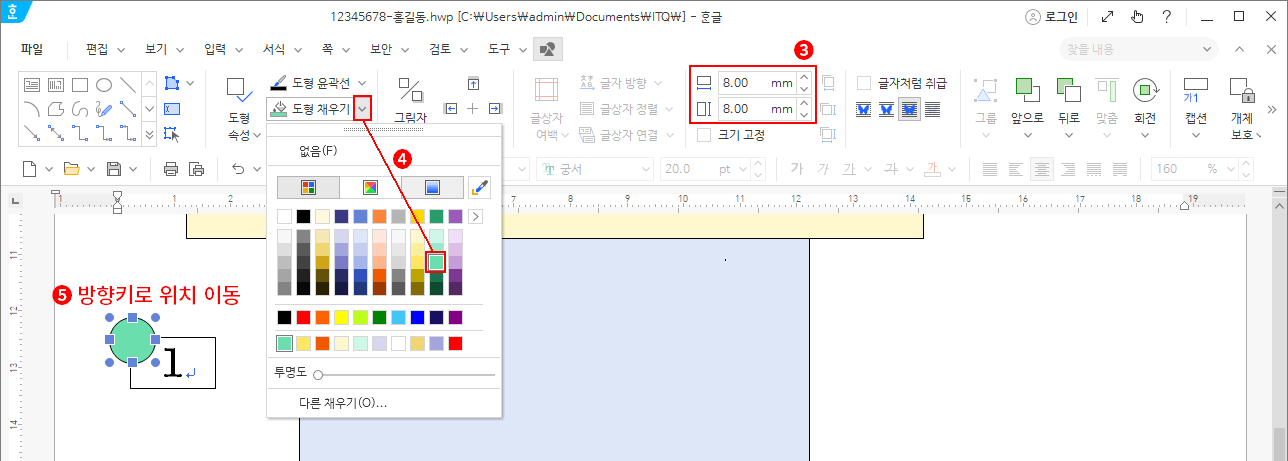Open the 도형 윤곽선 dropdown arrow
The height and width of the screenshot is (461, 1288).
[x=363, y=83]
